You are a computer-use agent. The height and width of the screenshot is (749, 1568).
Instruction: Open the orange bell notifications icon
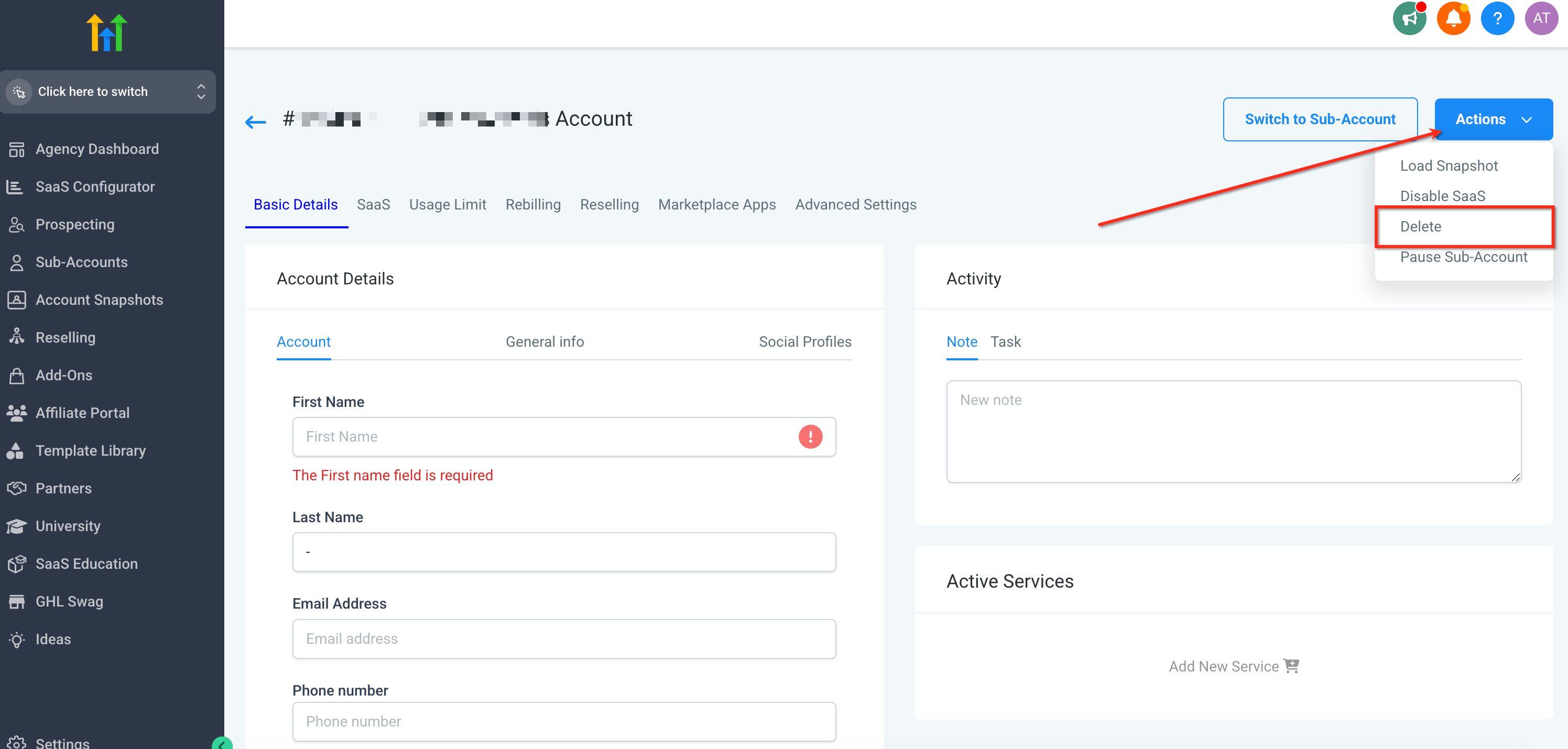(1453, 19)
